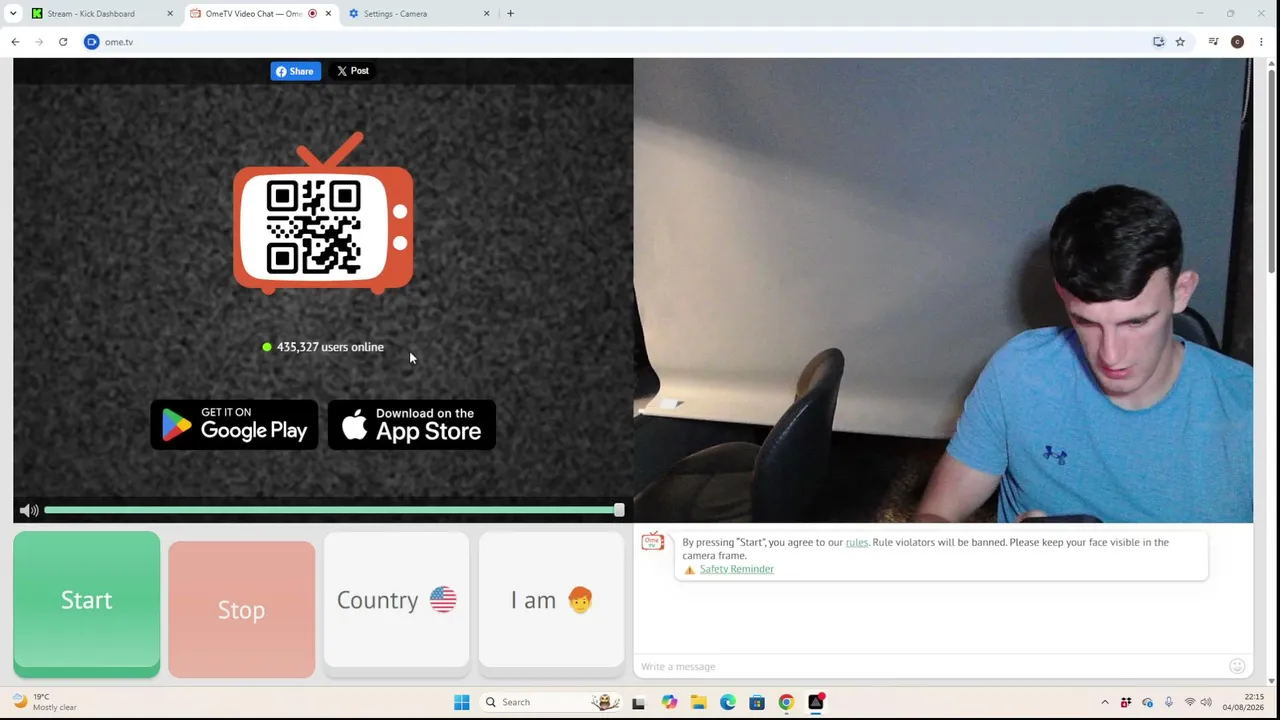Share OmeTV on Facebook

click(x=295, y=71)
